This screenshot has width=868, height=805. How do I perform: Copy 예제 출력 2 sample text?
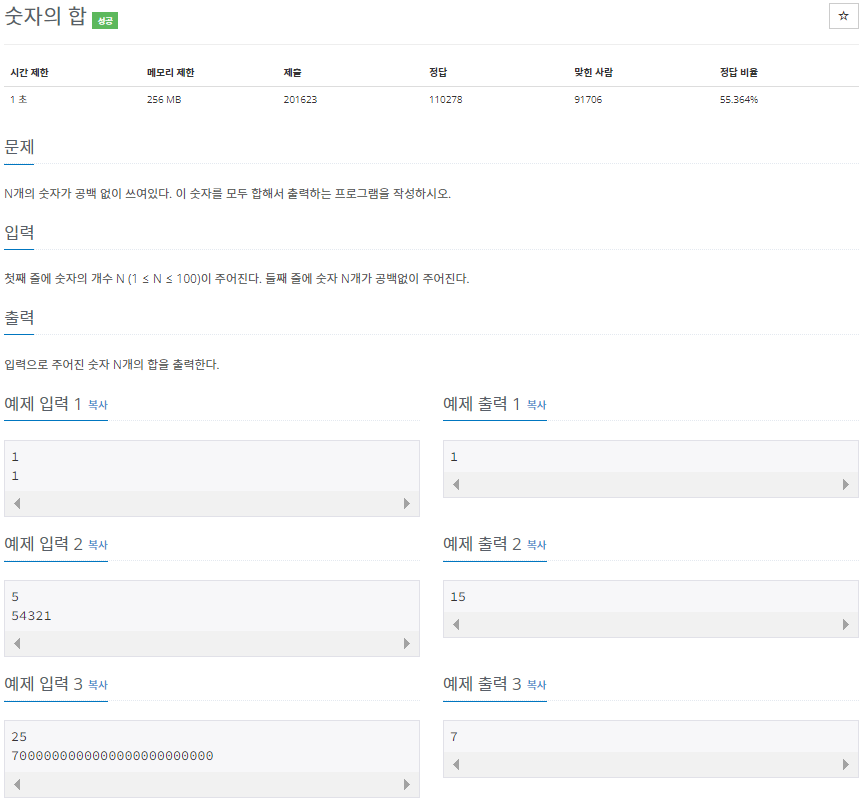pos(536,545)
